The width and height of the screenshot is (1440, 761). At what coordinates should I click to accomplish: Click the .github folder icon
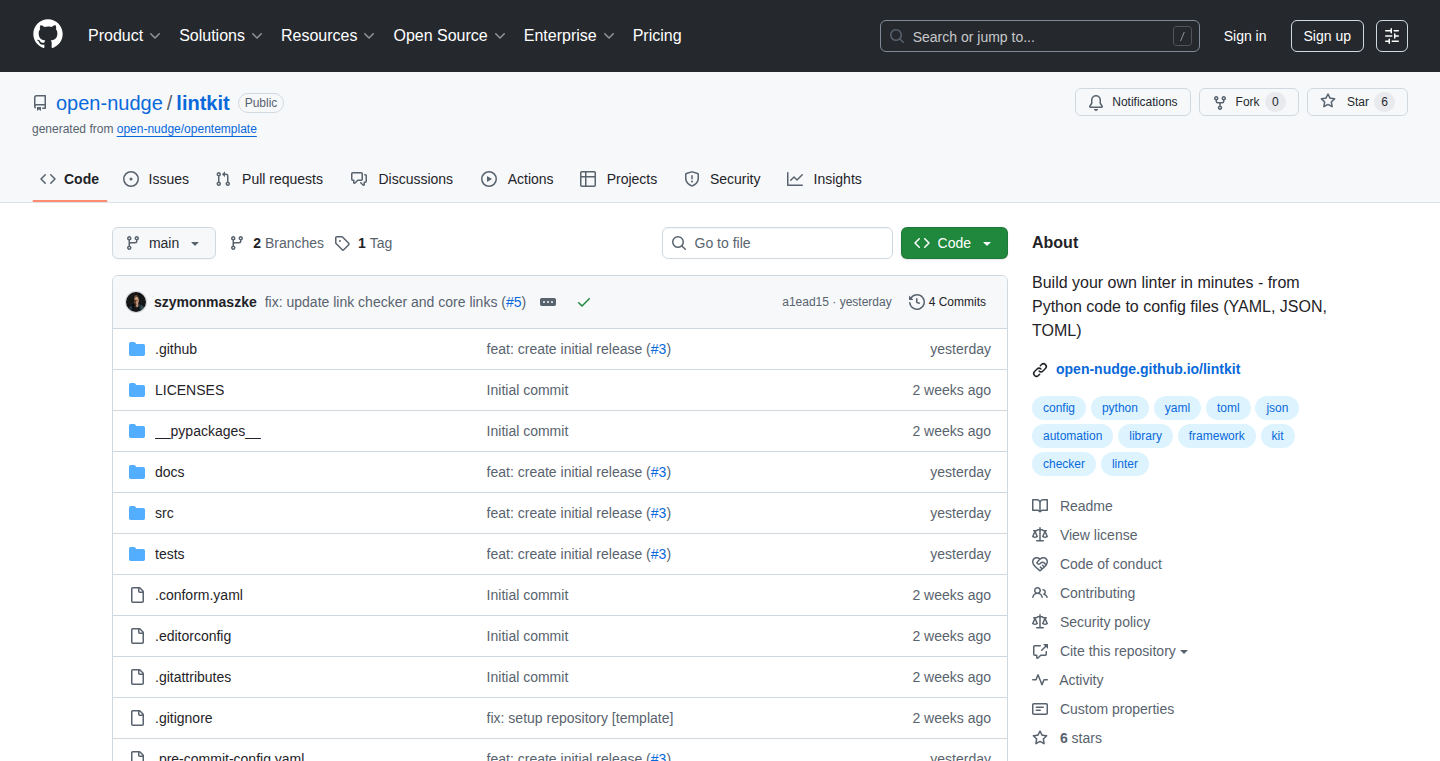coord(137,349)
